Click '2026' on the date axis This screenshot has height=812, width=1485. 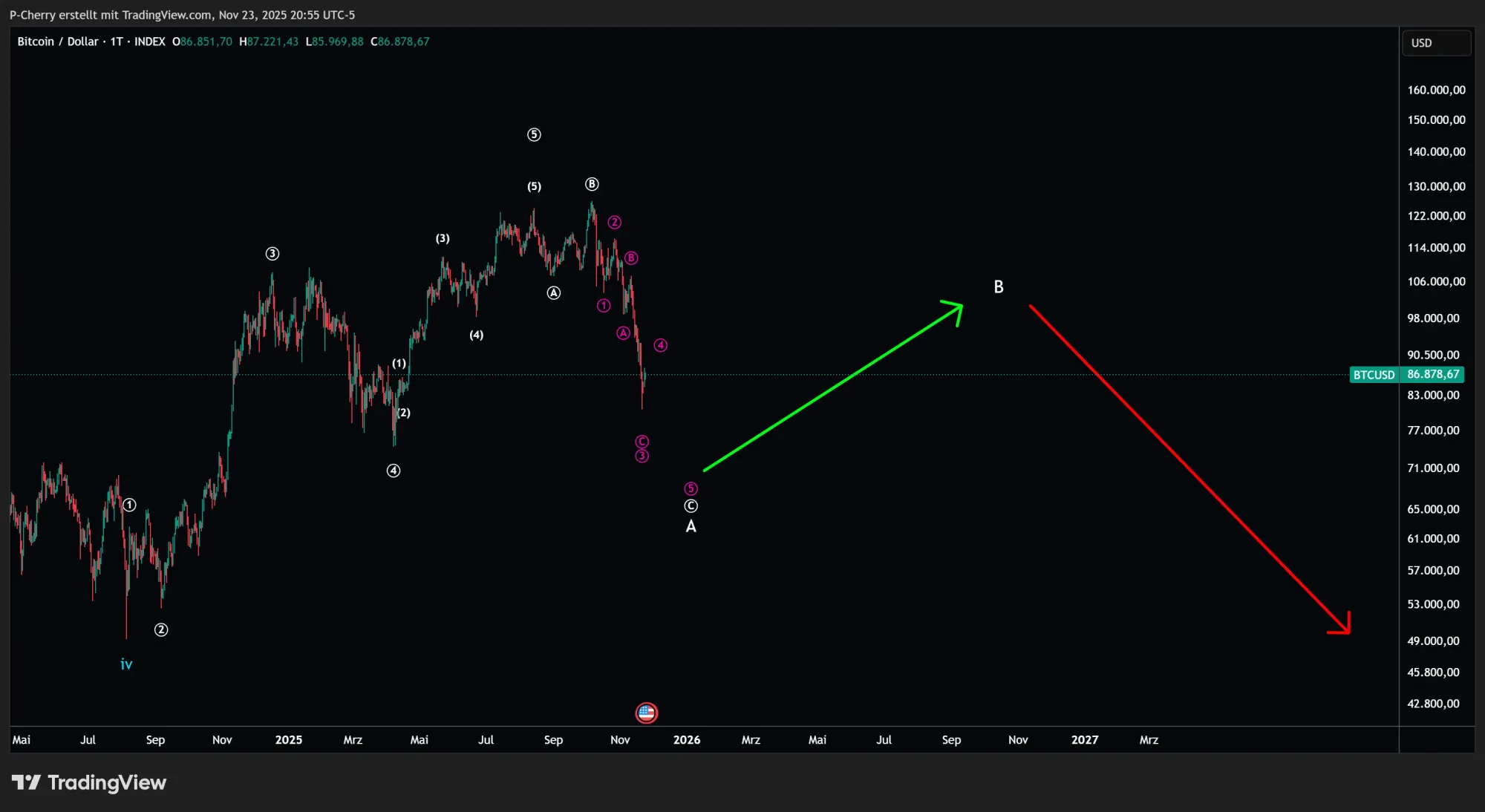(x=687, y=740)
